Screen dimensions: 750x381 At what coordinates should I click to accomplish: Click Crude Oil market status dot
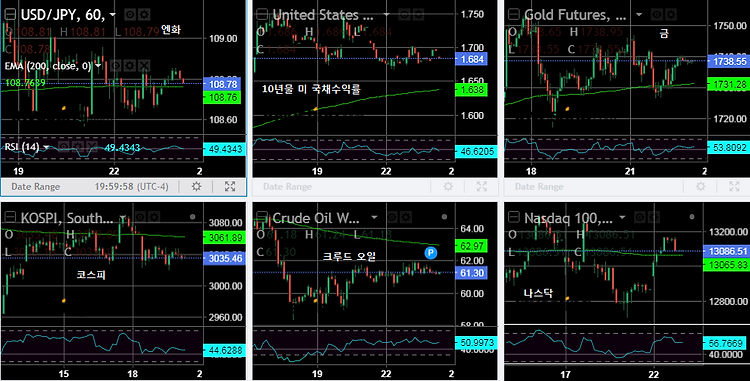[444, 217]
